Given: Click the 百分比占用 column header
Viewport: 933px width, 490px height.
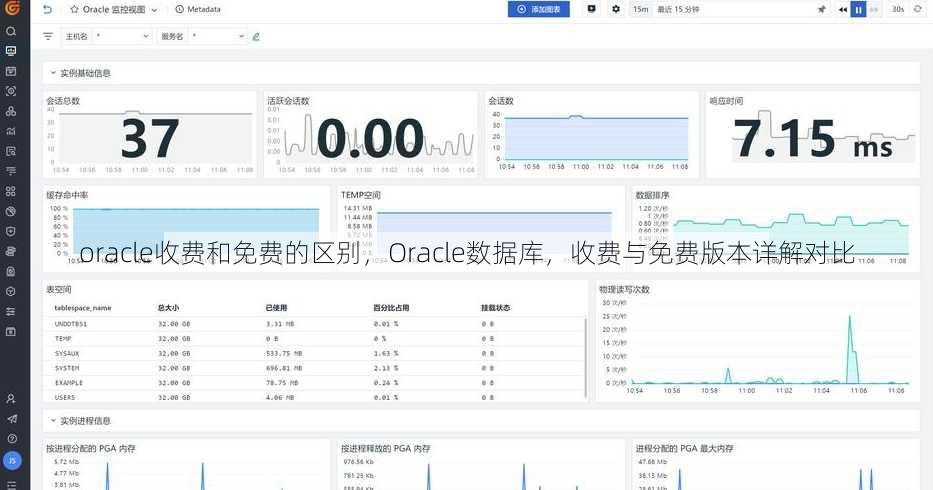Looking at the screenshot, I should click(x=391, y=308).
